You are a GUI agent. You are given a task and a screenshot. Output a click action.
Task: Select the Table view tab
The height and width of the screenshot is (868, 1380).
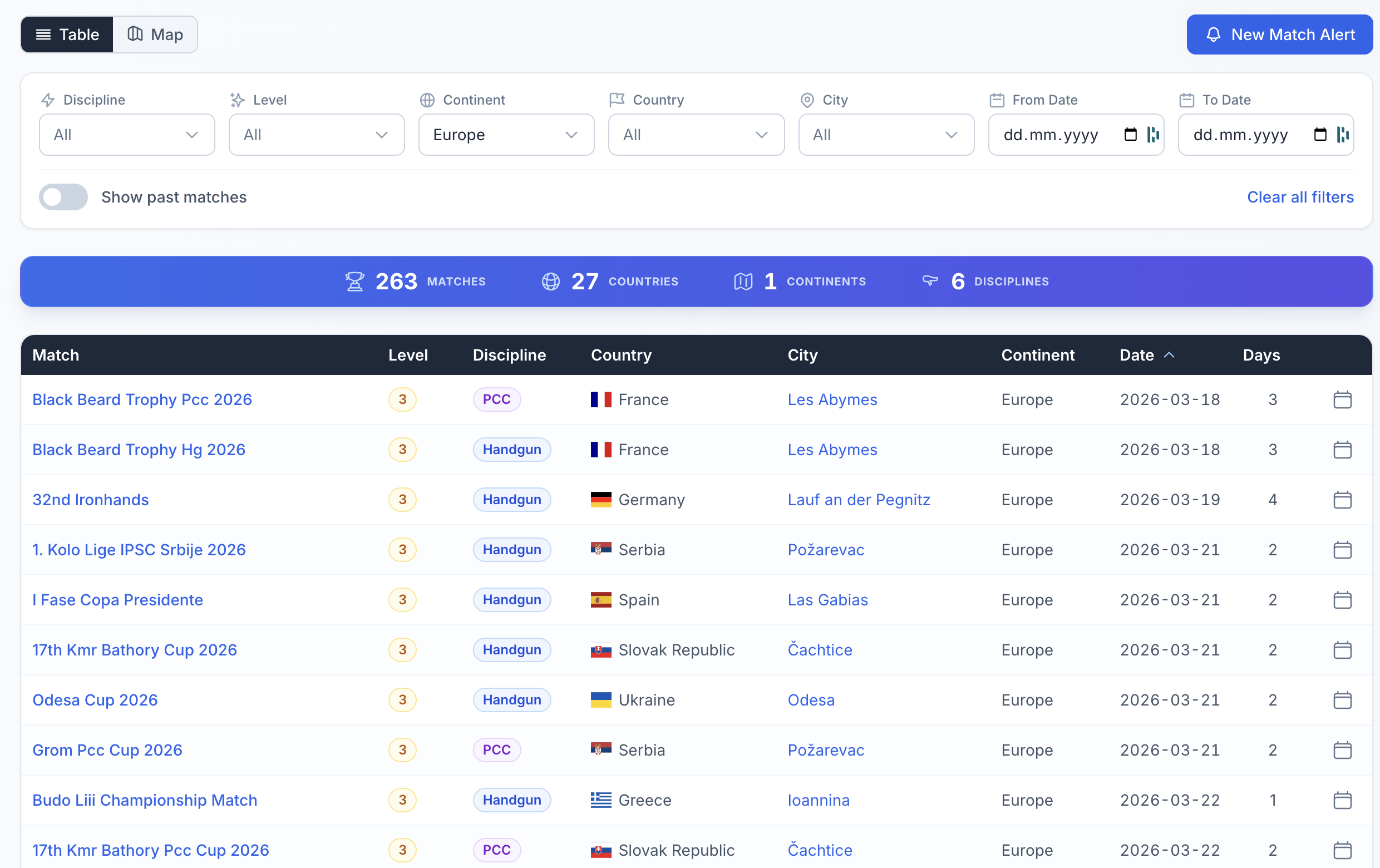point(67,34)
